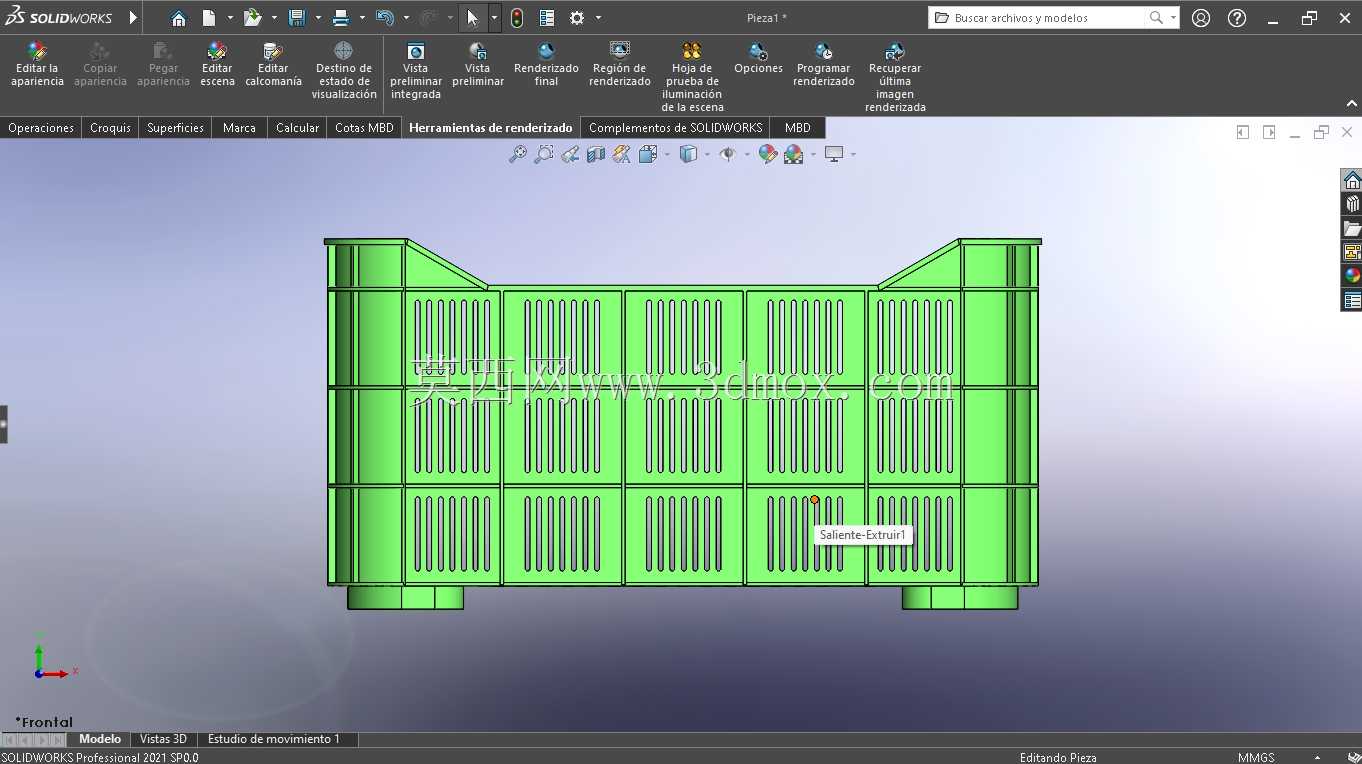Screen dimensions: 1362x764
Task: Open the search box dropdown arrow
Action: (1173, 18)
